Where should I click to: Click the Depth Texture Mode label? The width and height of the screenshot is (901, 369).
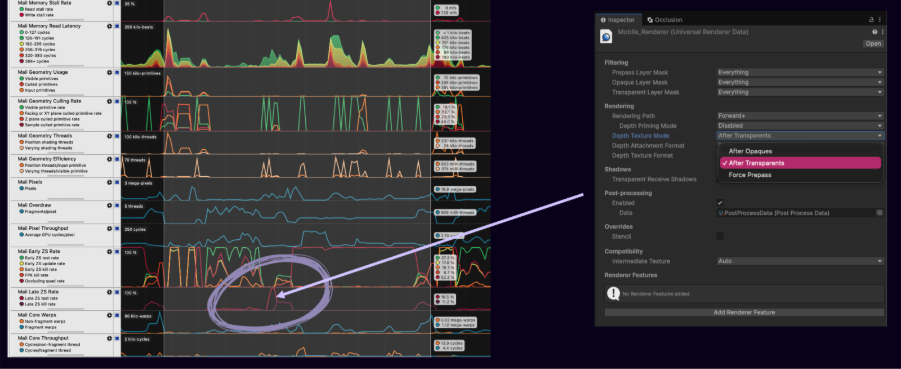point(641,136)
